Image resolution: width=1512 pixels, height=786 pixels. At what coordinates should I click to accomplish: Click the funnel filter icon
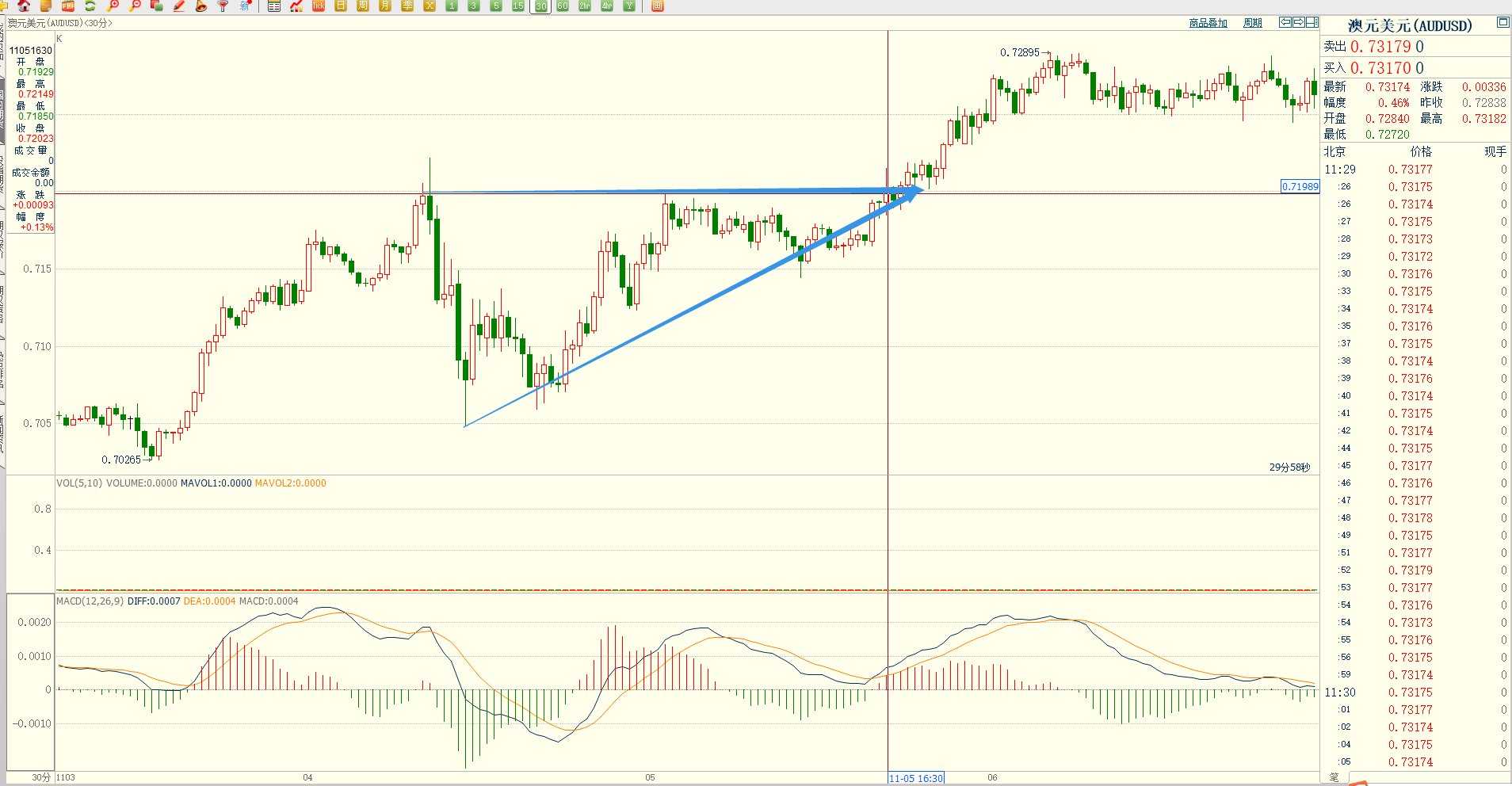(x=223, y=6)
